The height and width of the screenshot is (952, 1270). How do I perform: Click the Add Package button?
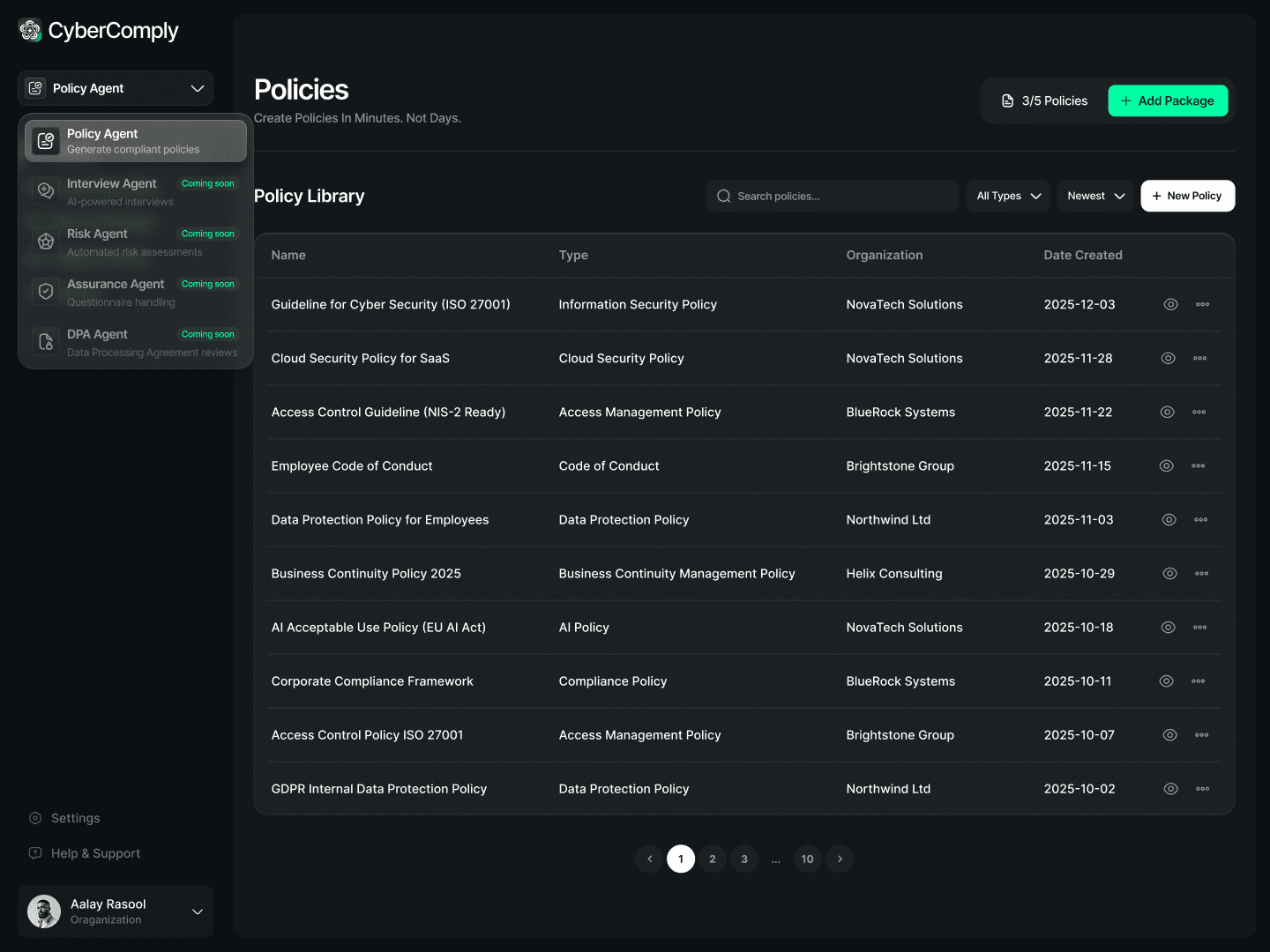(x=1168, y=100)
